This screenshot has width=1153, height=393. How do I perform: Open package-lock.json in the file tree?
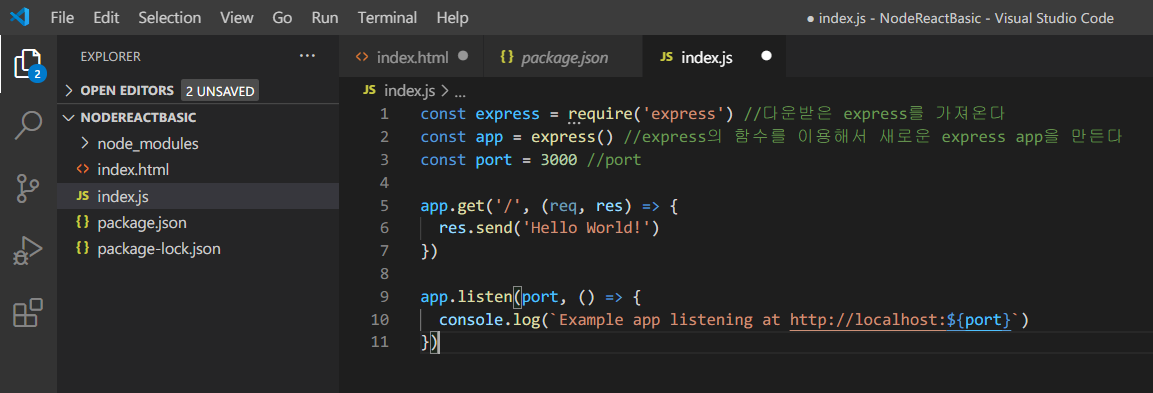159,249
